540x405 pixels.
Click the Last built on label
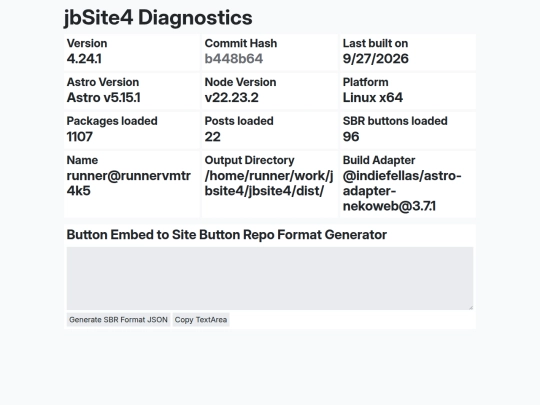coord(375,43)
